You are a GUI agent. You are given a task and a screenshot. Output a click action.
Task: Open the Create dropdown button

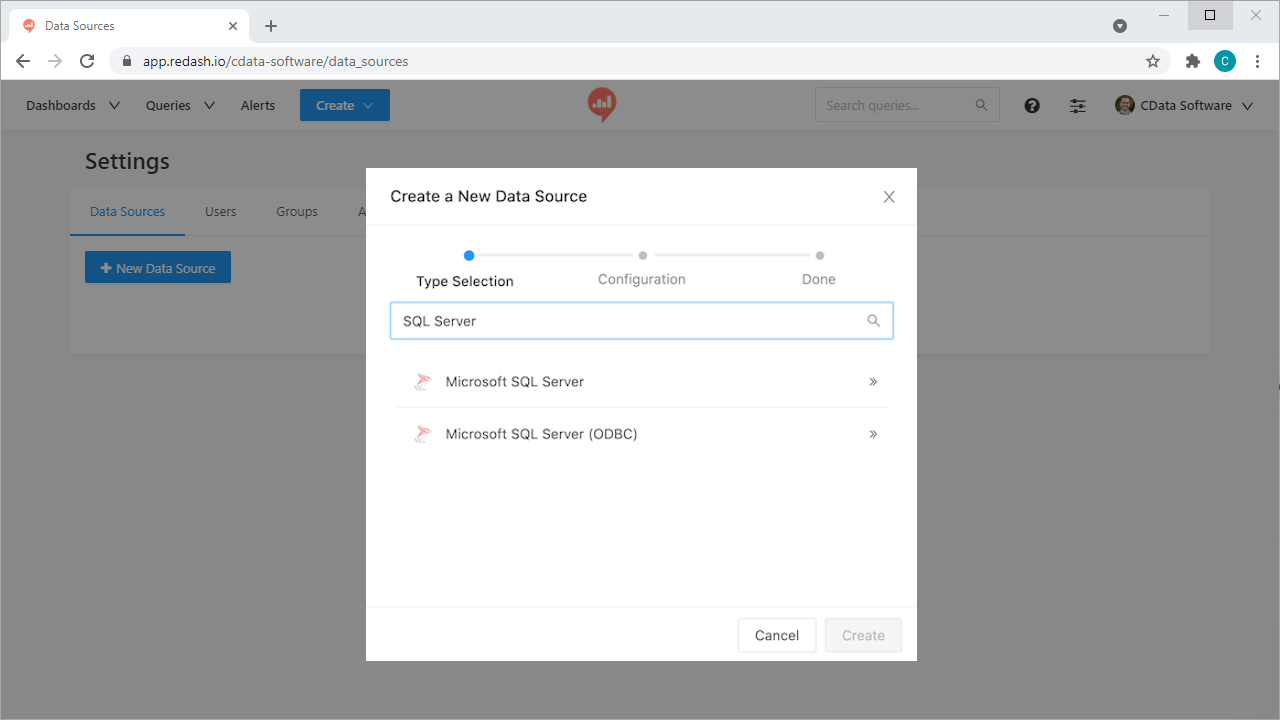click(345, 105)
